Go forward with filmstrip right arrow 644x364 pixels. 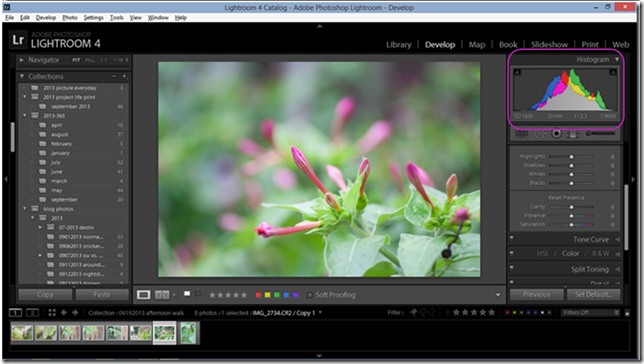(x=75, y=313)
